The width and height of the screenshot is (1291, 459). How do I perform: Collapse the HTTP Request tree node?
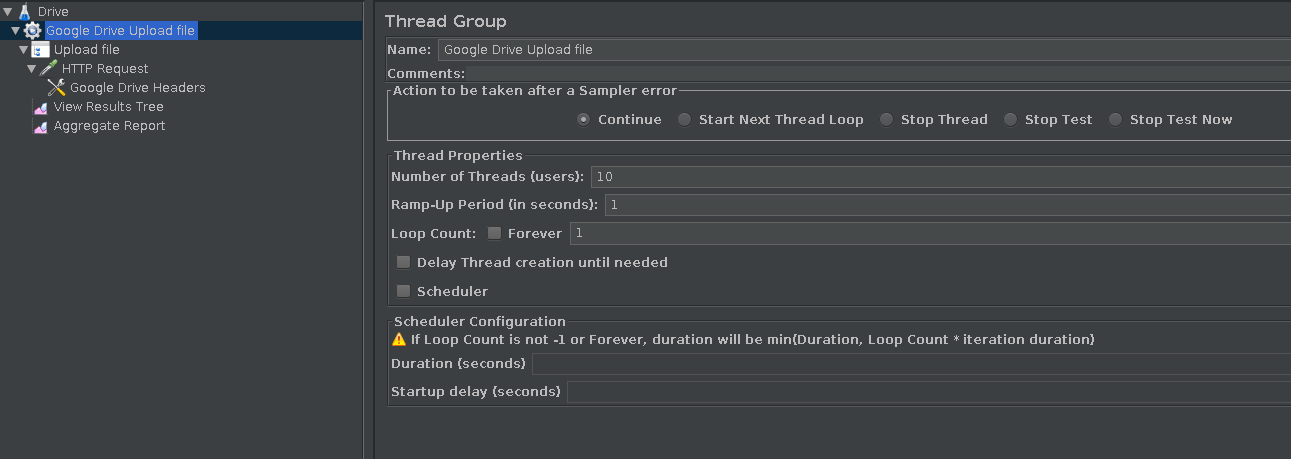31,69
